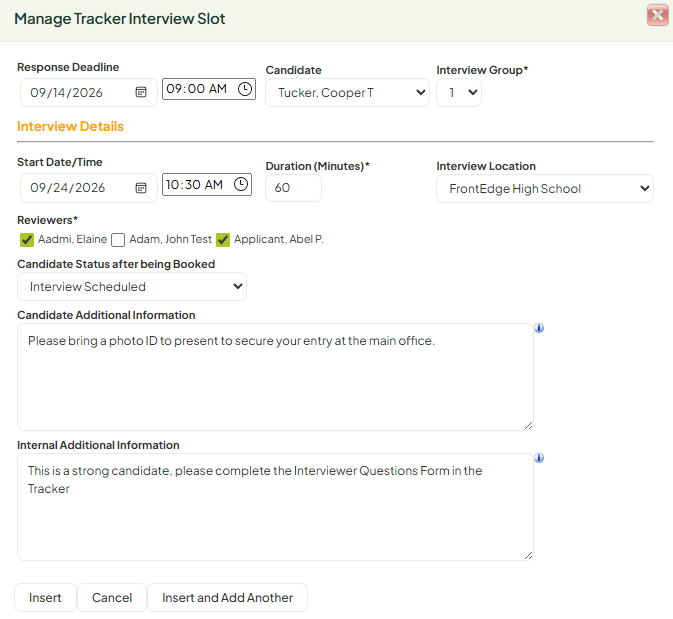This screenshot has height=619, width=673.
Task: Click the 10:30 AM start time field
Action: (x=207, y=185)
